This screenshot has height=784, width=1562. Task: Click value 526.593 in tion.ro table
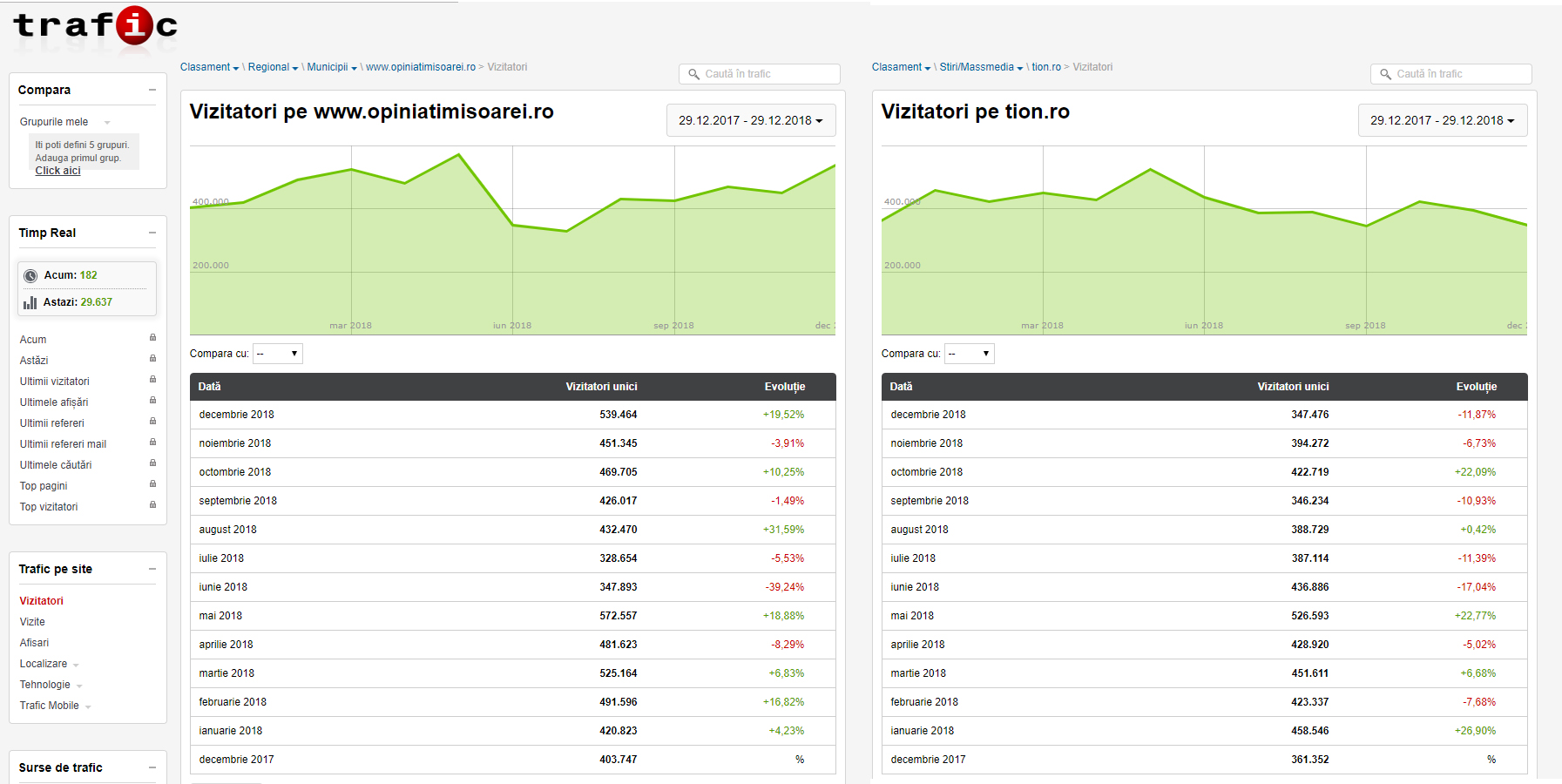1309,616
